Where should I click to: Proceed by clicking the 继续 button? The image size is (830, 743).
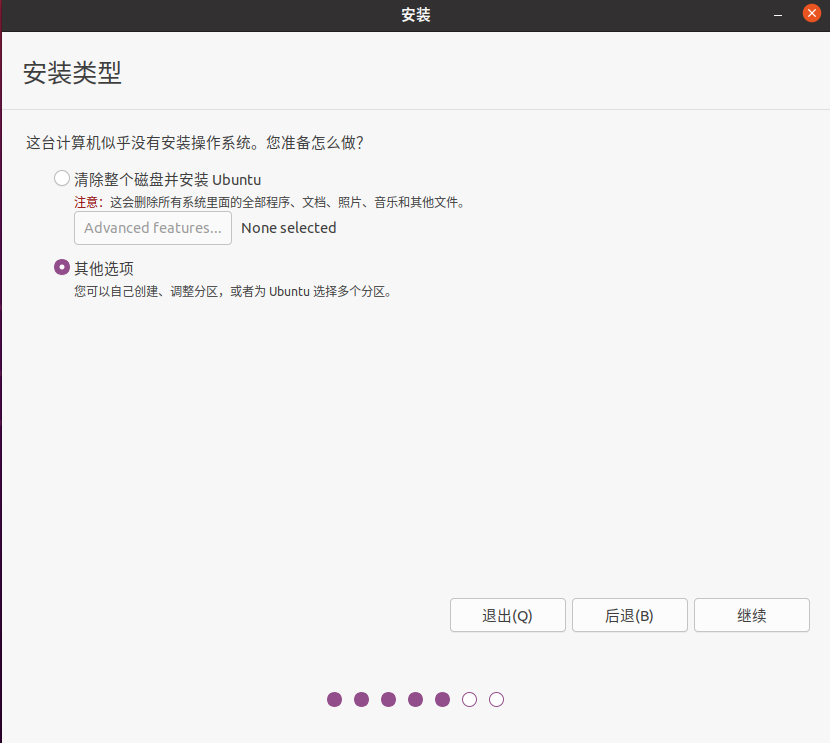point(752,615)
